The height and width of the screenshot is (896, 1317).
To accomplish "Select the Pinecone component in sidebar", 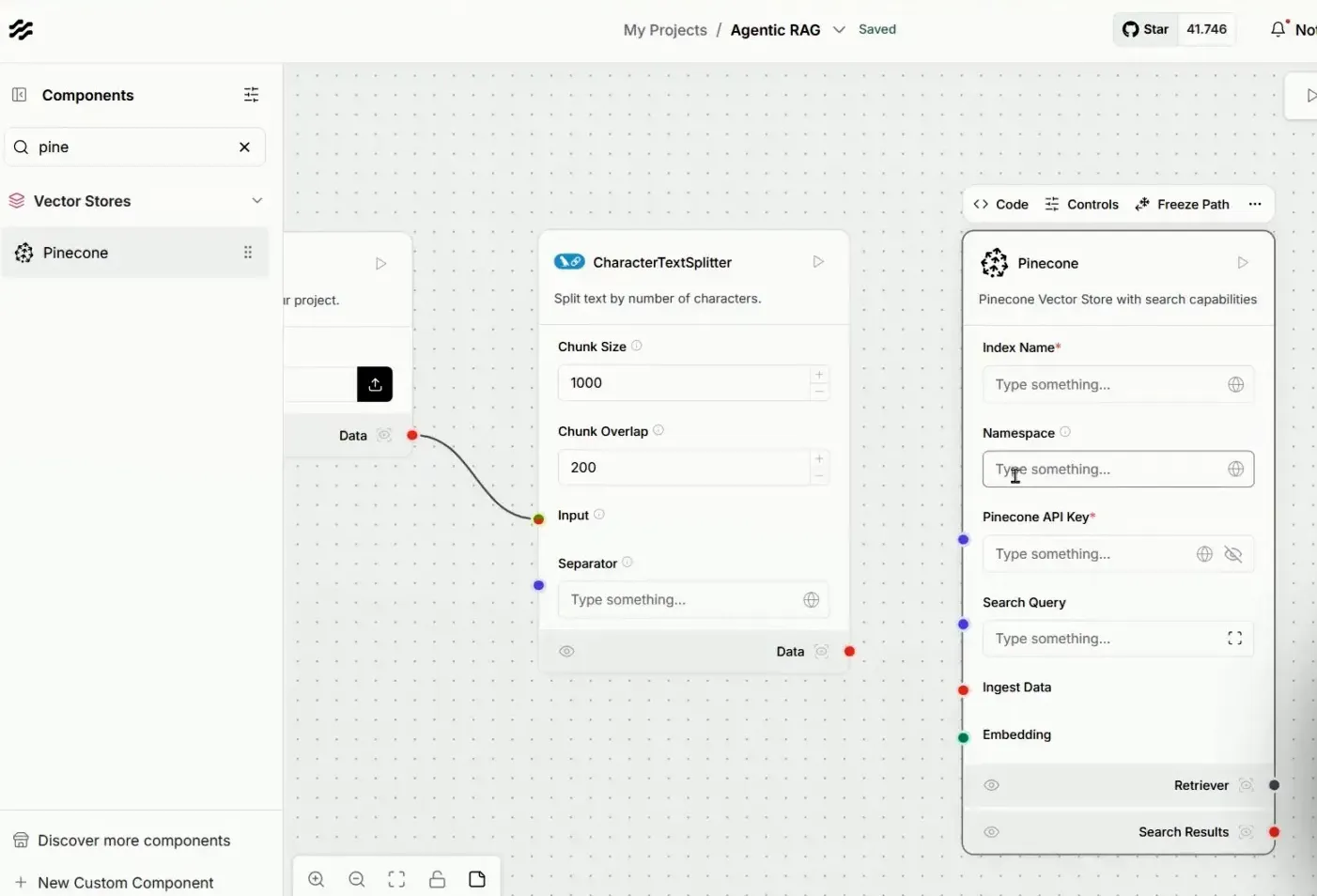I will [x=135, y=253].
